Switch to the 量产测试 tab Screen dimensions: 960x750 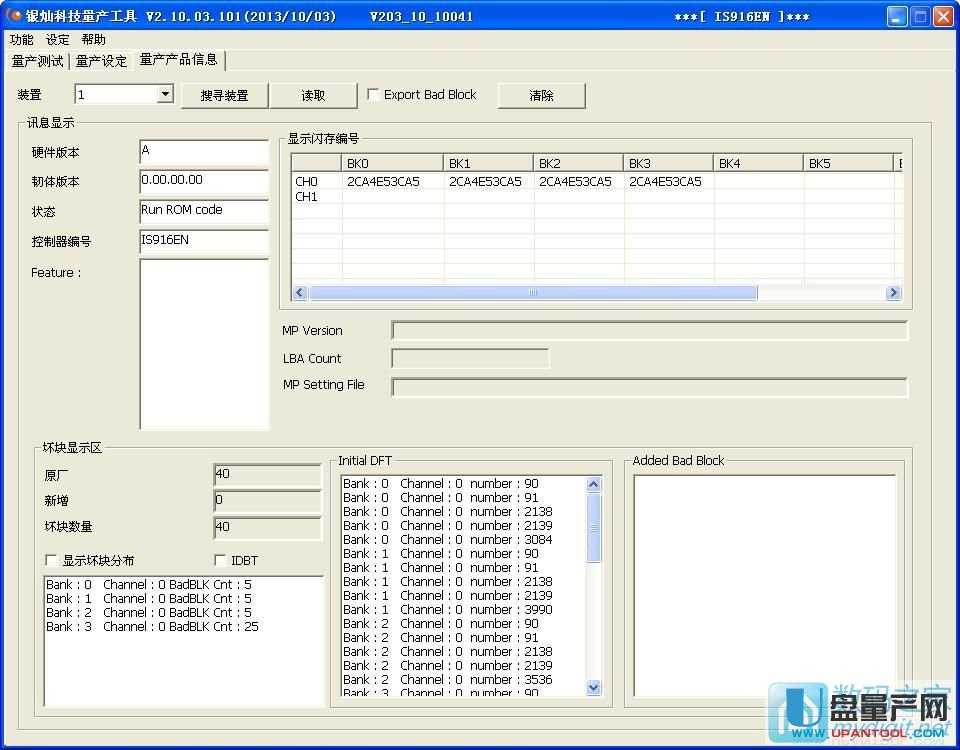[x=37, y=61]
